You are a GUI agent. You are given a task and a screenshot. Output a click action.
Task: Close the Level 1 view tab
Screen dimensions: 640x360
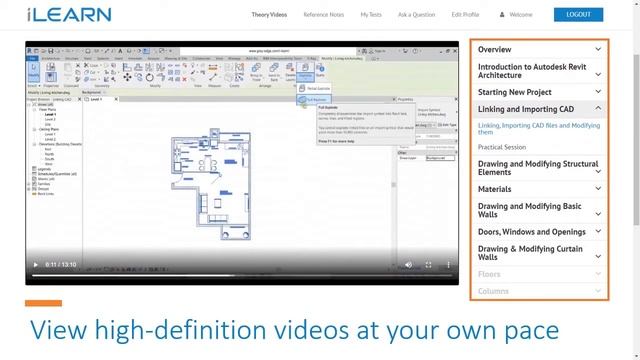click(116, 99)
